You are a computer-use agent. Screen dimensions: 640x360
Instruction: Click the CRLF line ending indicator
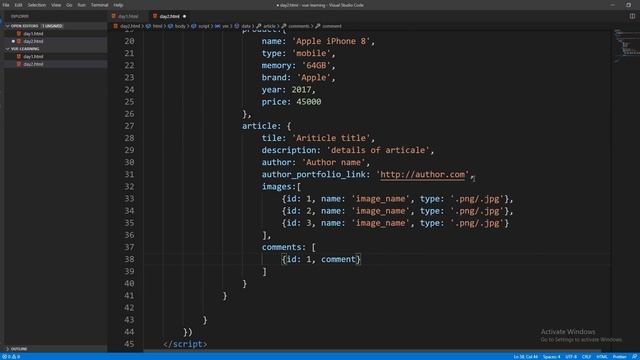coord(586,357)
